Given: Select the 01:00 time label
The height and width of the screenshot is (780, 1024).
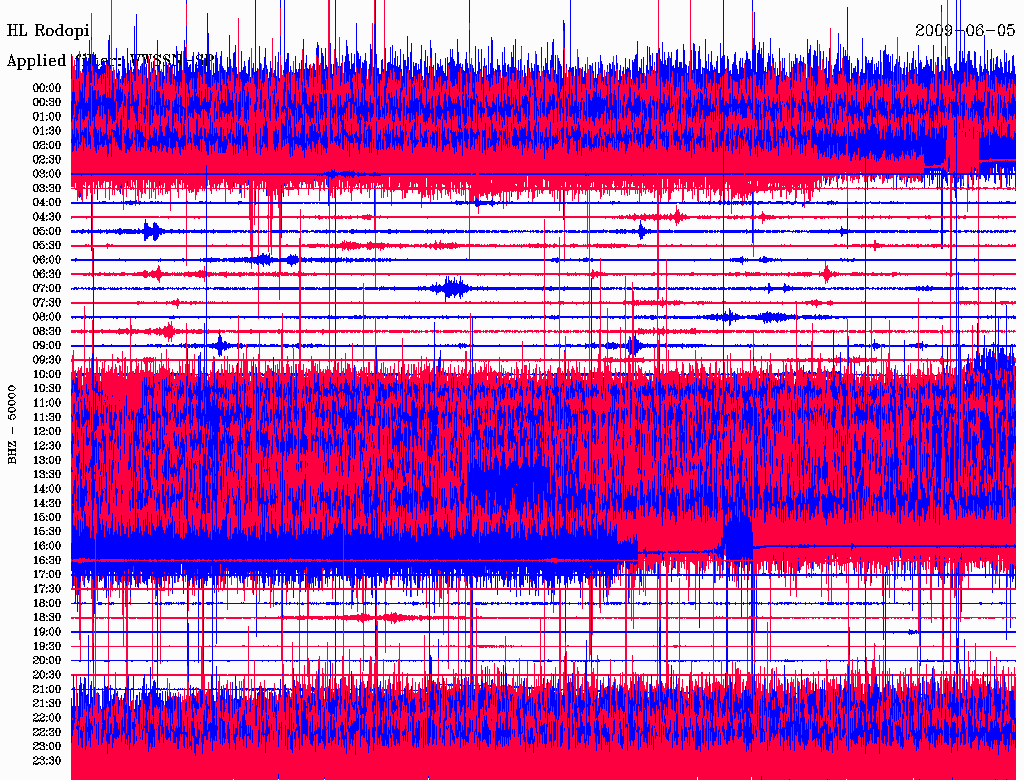Looking at the screenshot, I should point(47,117).
